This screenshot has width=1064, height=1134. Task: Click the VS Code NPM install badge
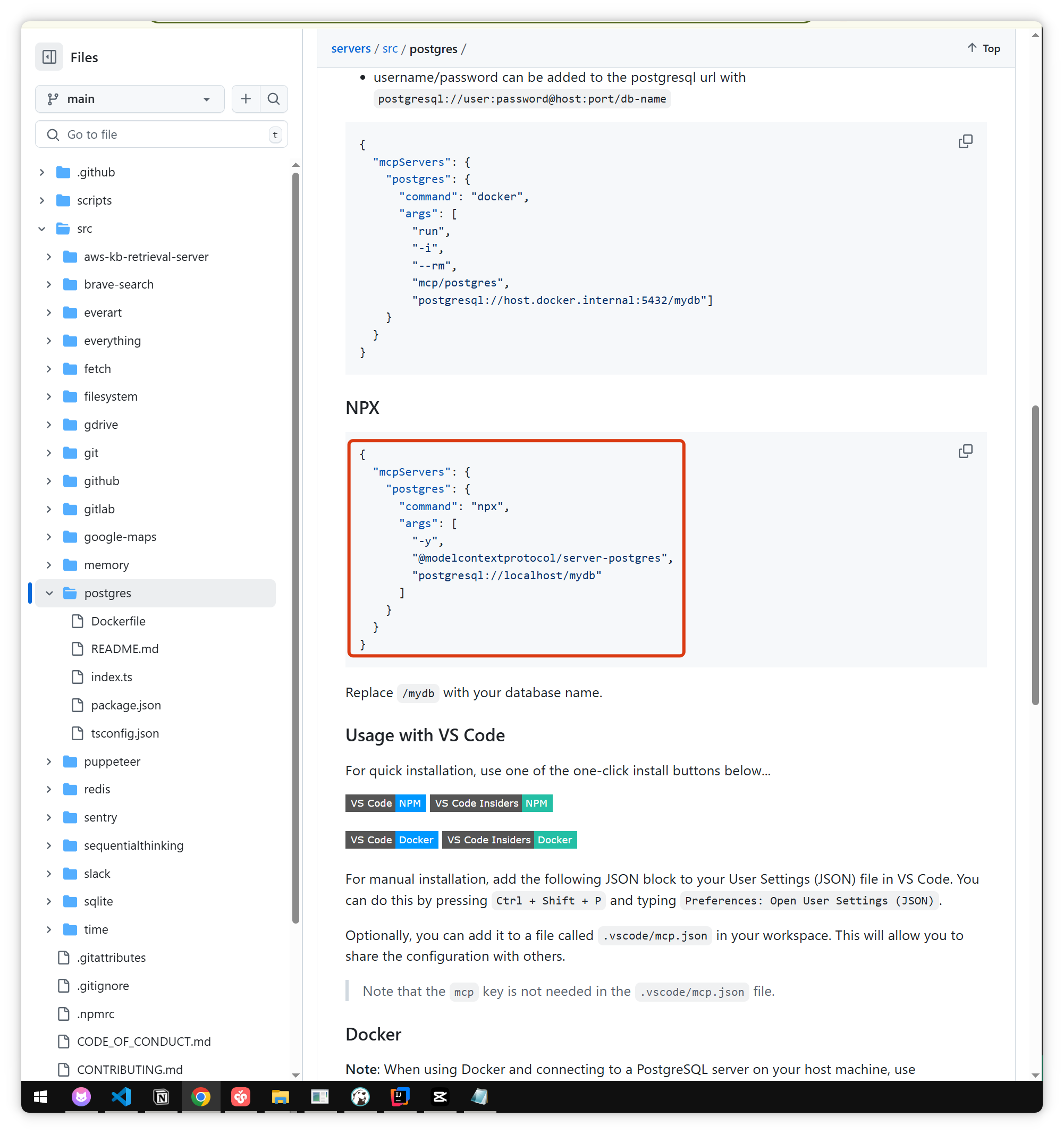(385, 803)
